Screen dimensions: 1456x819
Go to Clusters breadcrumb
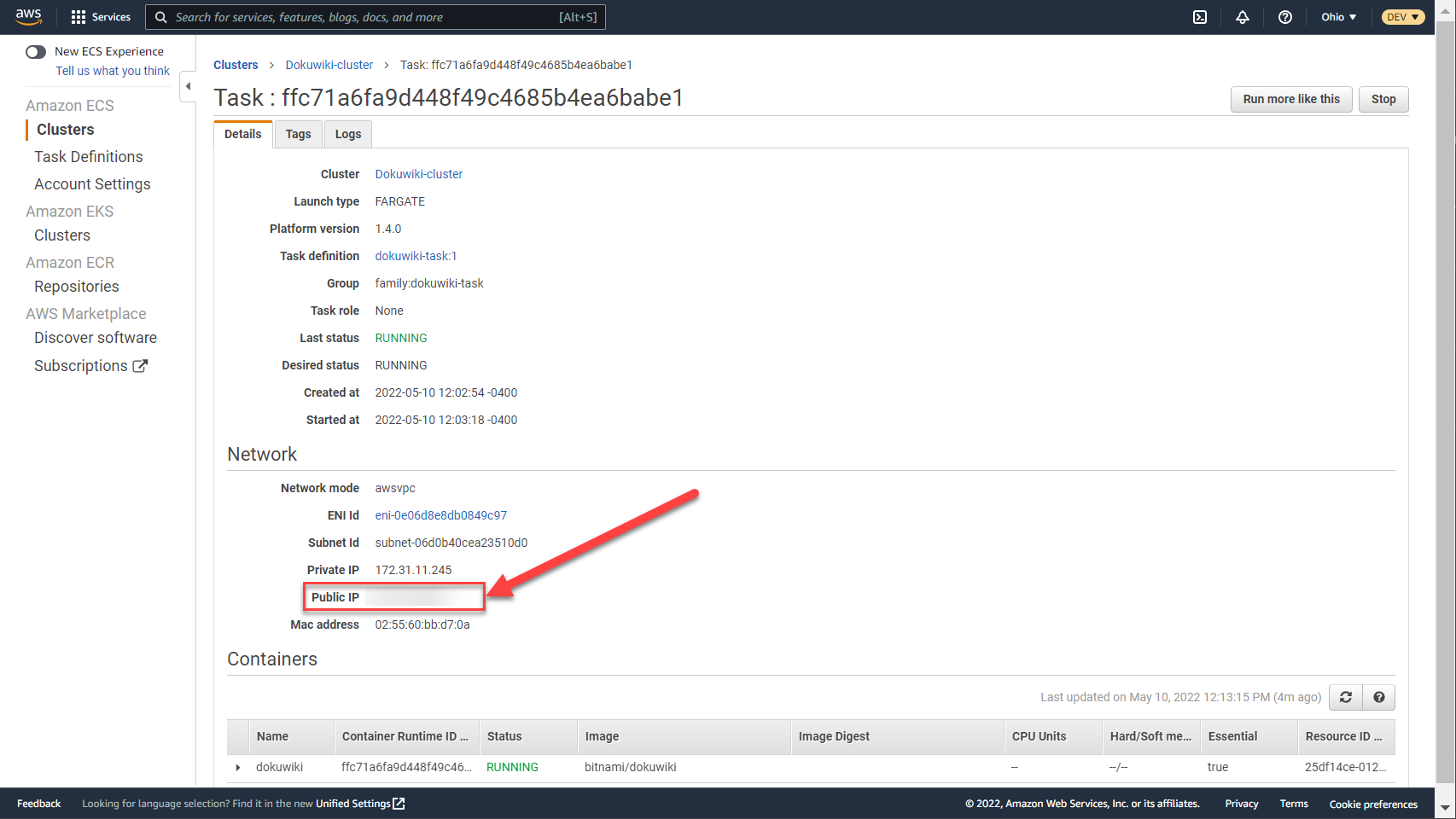coord(236,65)
